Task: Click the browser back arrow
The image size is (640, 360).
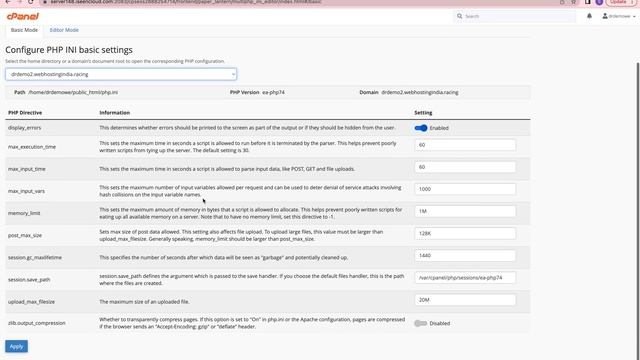Action: [9, 2]
